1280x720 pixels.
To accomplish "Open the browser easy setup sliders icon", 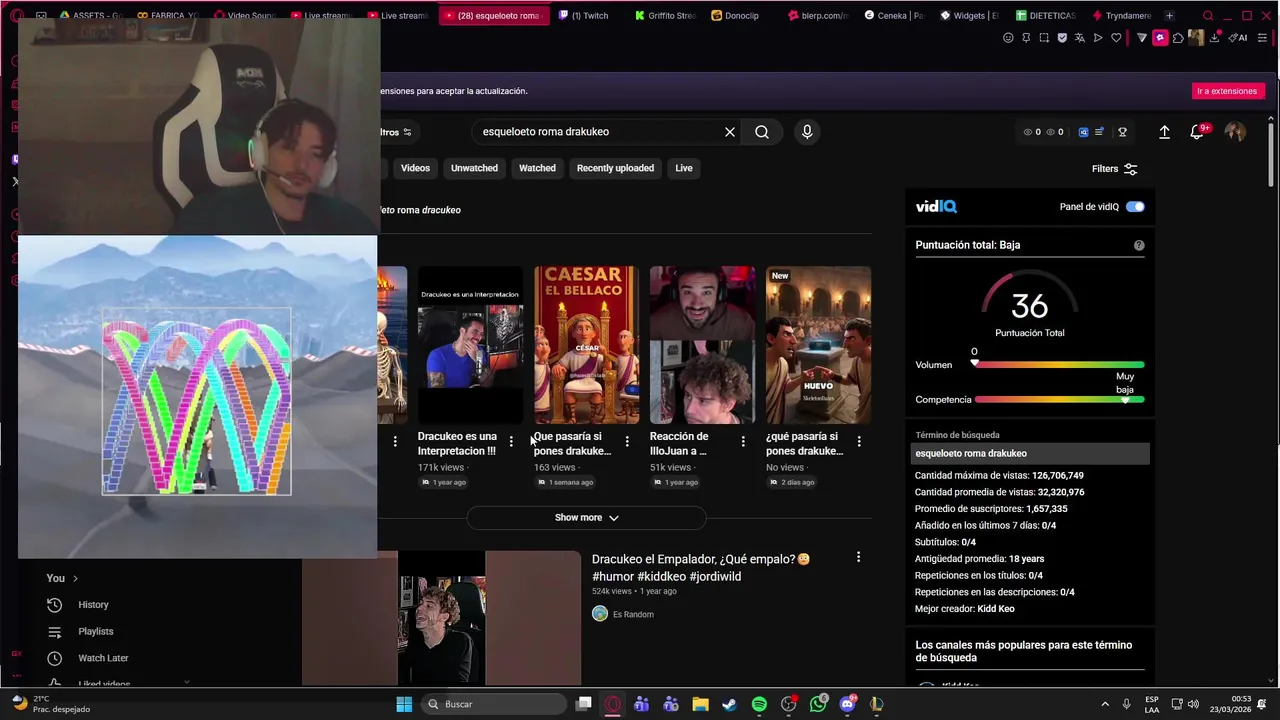I will click(x=1264, y=38).
